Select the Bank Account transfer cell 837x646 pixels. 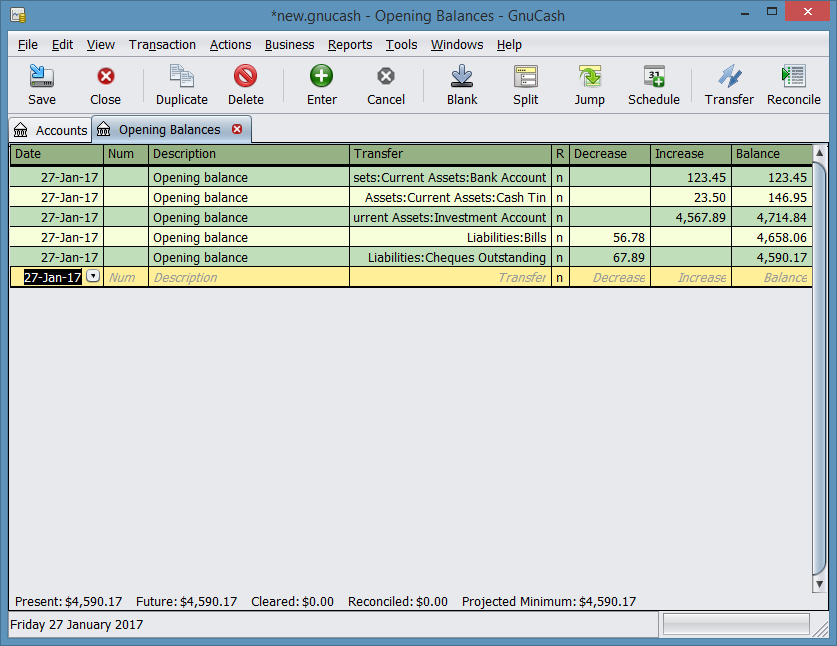pyautogui.click(x=451, y=177)
